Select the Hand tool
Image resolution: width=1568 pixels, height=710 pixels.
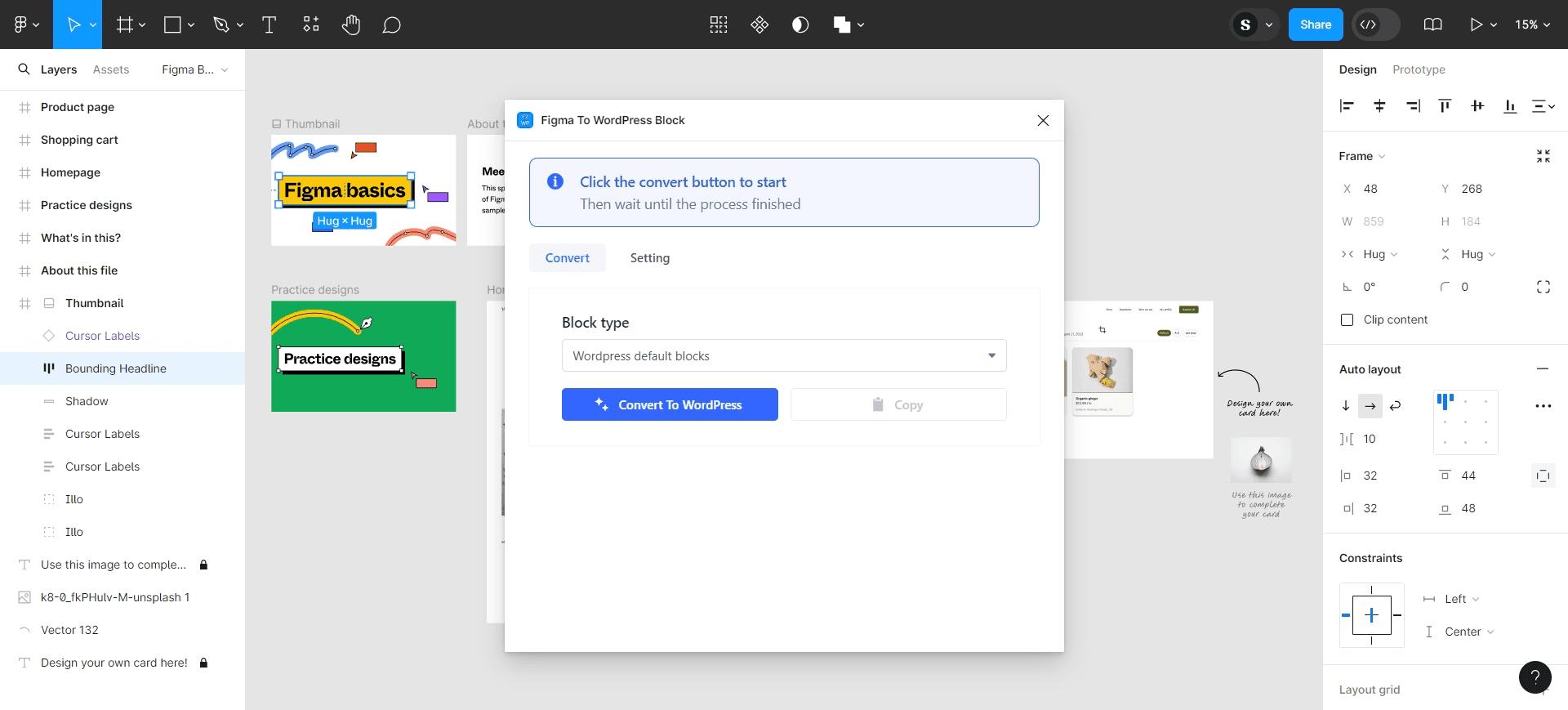351,25
